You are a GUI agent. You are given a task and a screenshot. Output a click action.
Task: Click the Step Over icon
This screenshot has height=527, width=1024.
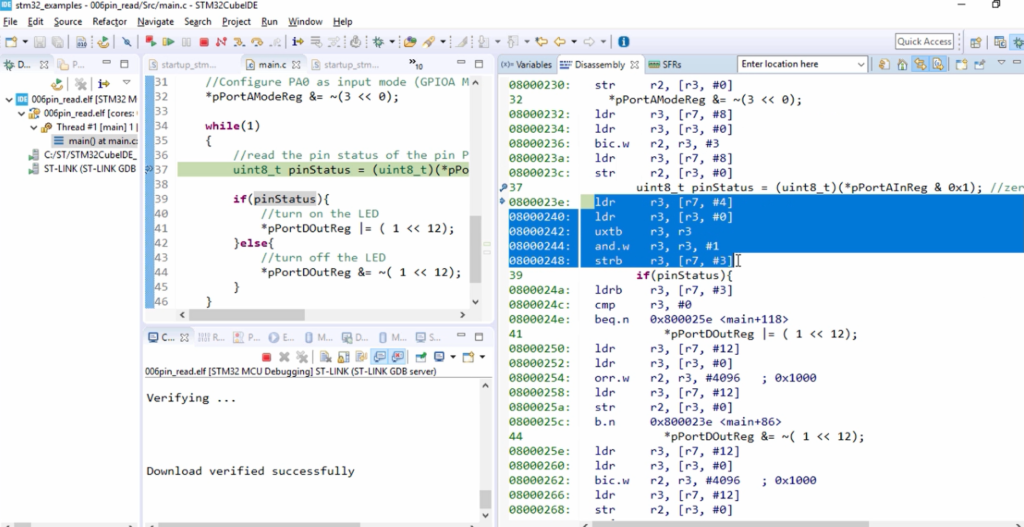[257, 42]
